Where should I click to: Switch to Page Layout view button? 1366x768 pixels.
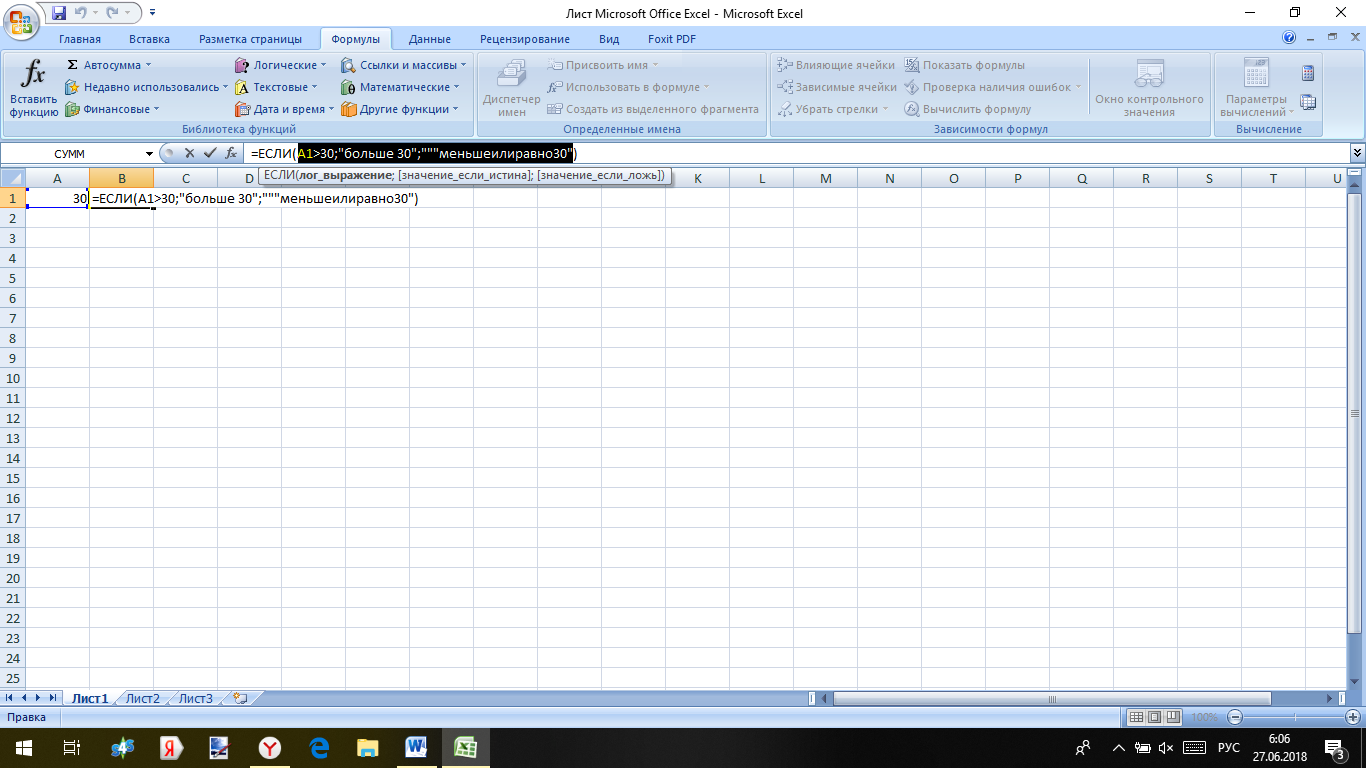pos(1154,717)
